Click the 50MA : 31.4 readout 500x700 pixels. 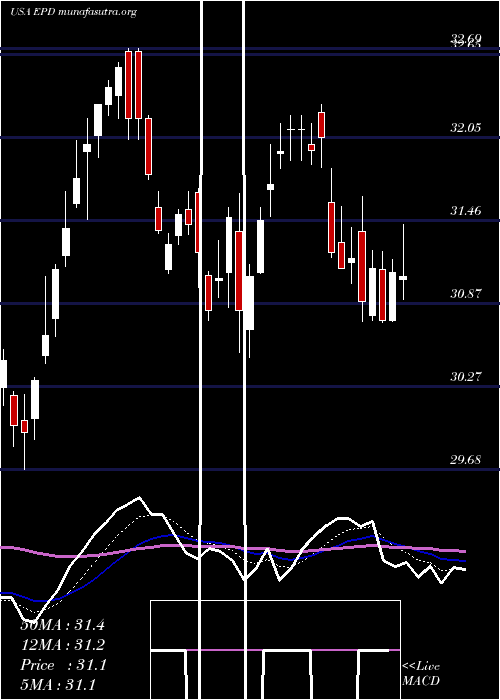(62, 625)
